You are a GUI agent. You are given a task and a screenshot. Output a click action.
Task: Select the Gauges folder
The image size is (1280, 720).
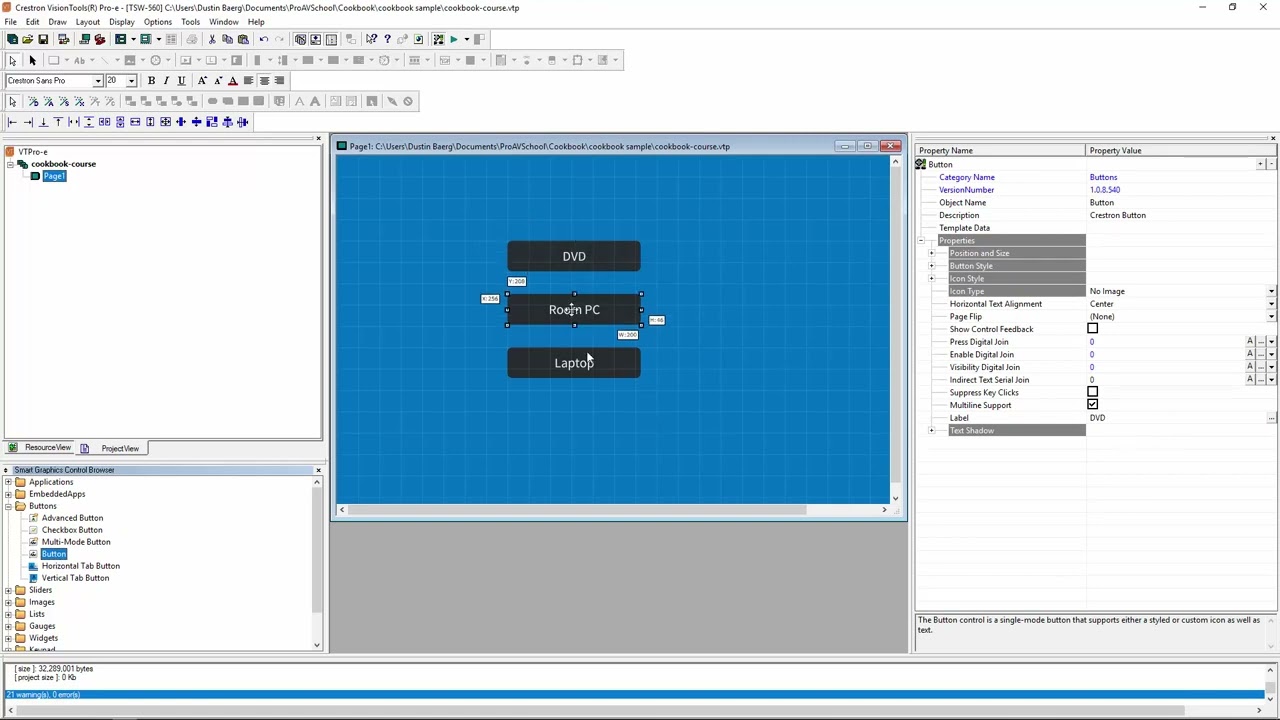pos(42,626)
